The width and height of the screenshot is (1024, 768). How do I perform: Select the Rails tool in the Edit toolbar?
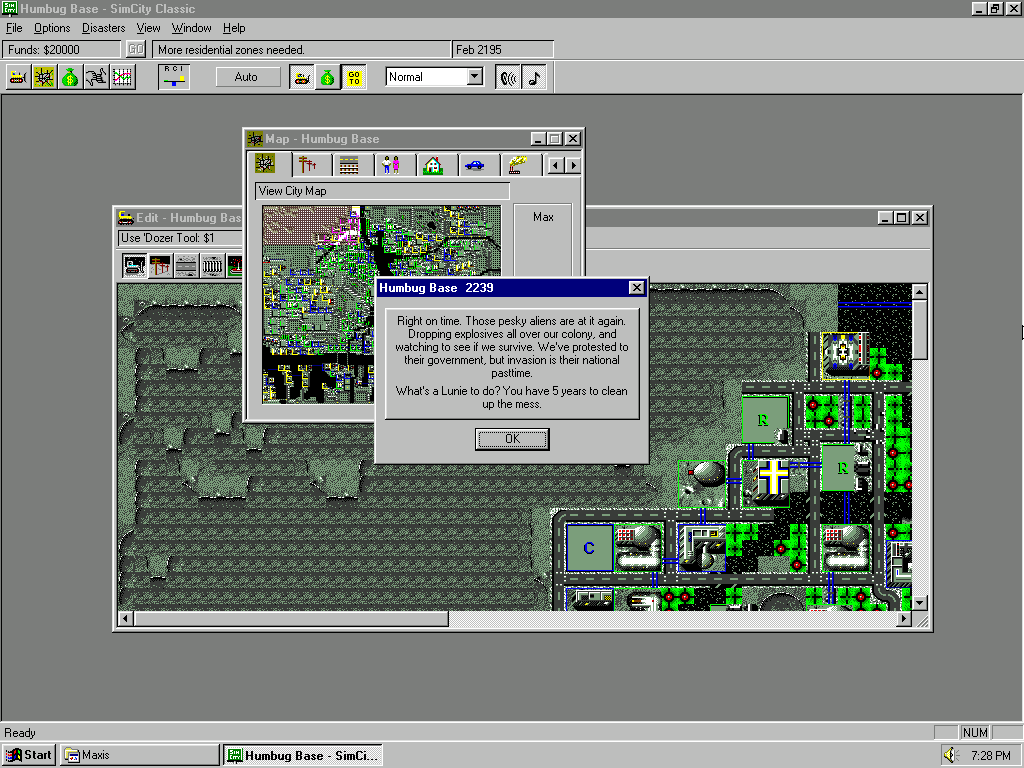click(x=212, y=265)
